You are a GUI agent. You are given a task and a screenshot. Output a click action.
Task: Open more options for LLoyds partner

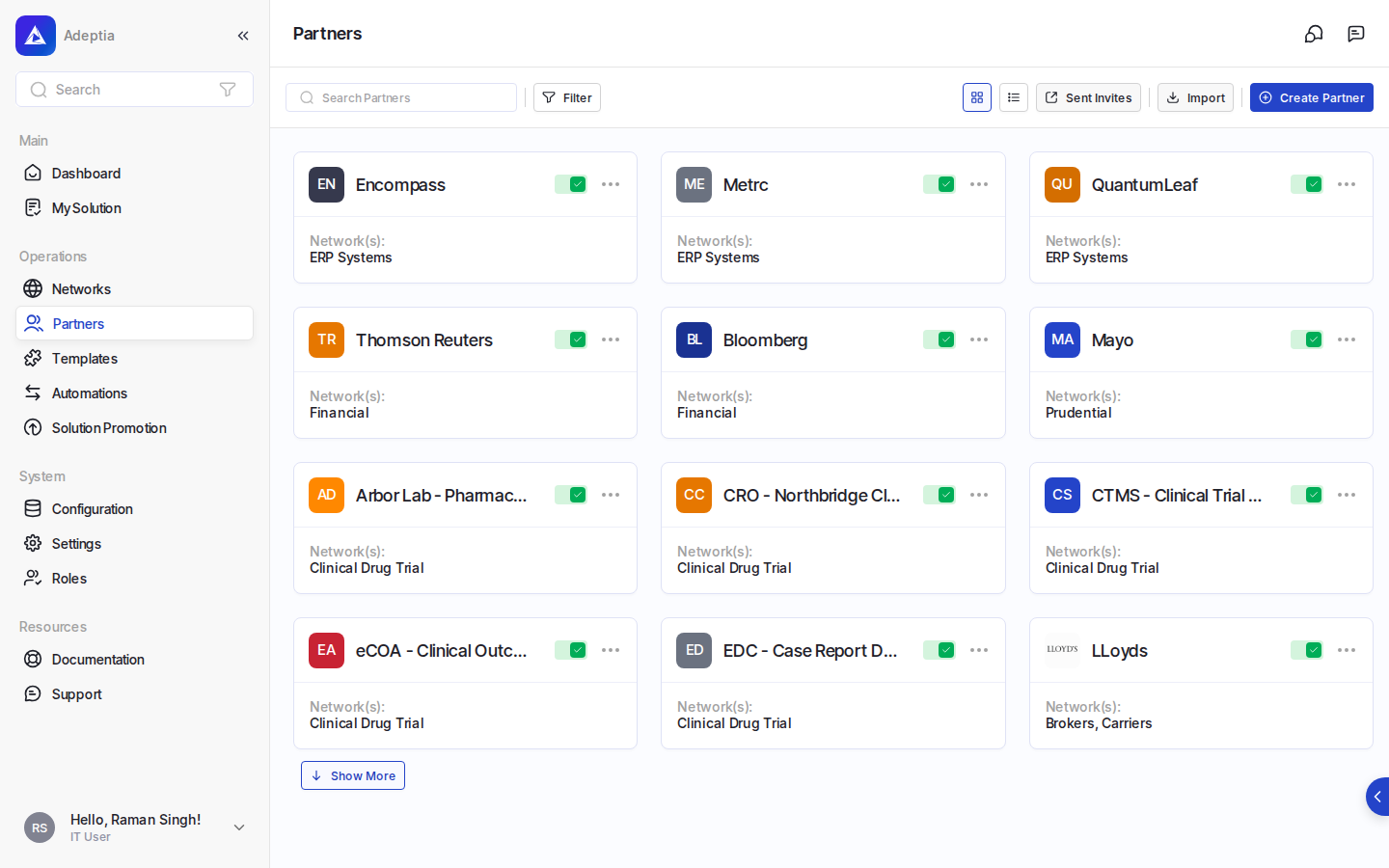click(x=1347, y=650)
